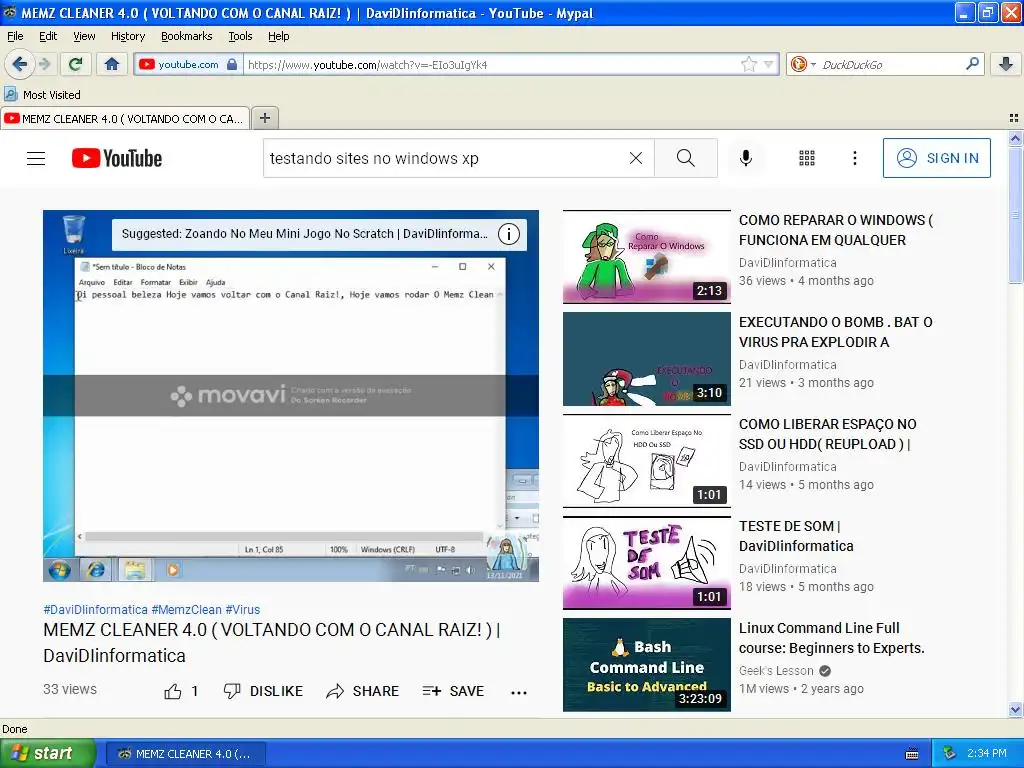Open the Windows start button
Image resolution: width=1024 pixels, height=768 pixels.
47,753
